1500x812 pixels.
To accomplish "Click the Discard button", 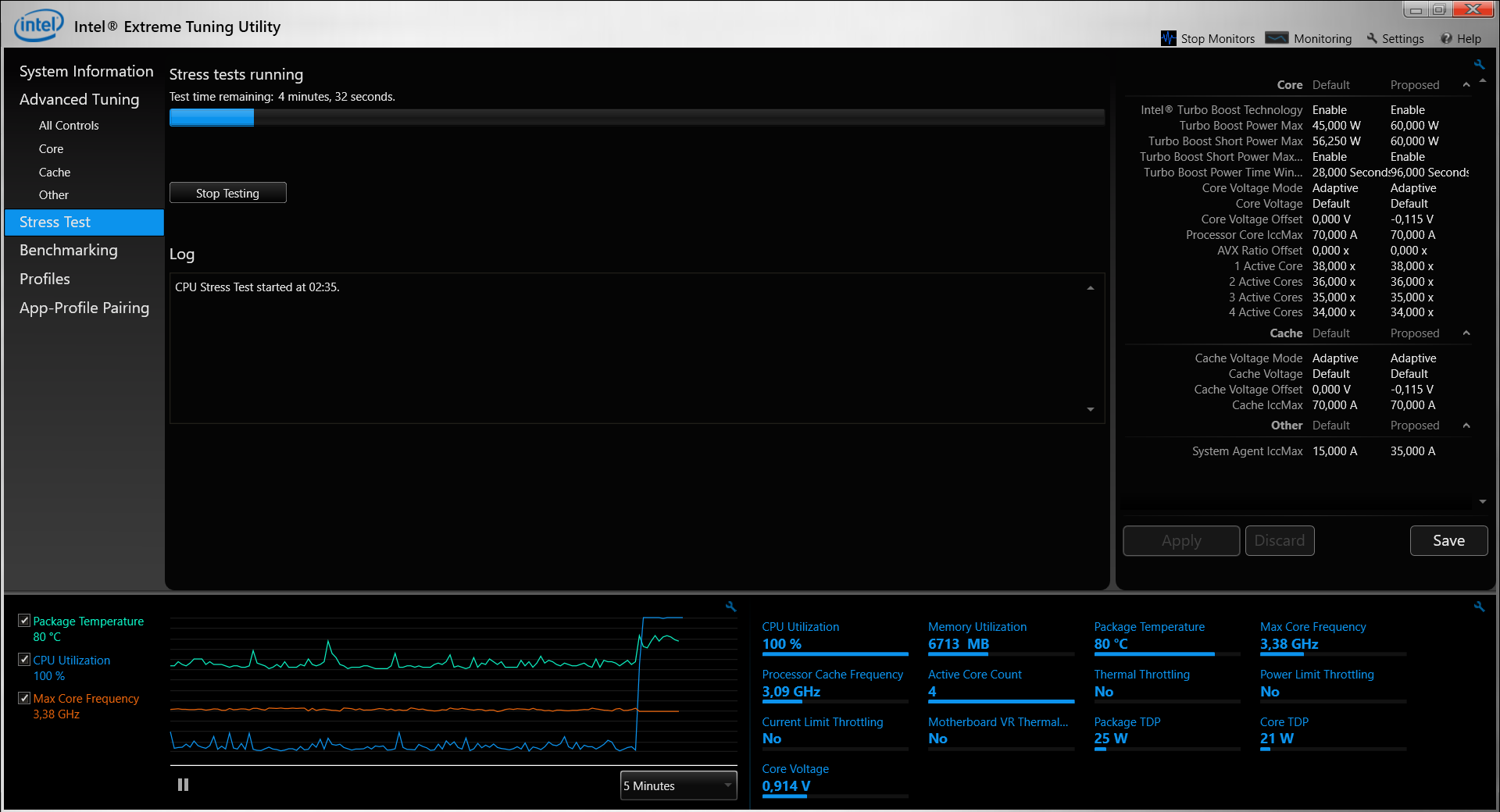I will [x=1280, y=540].
